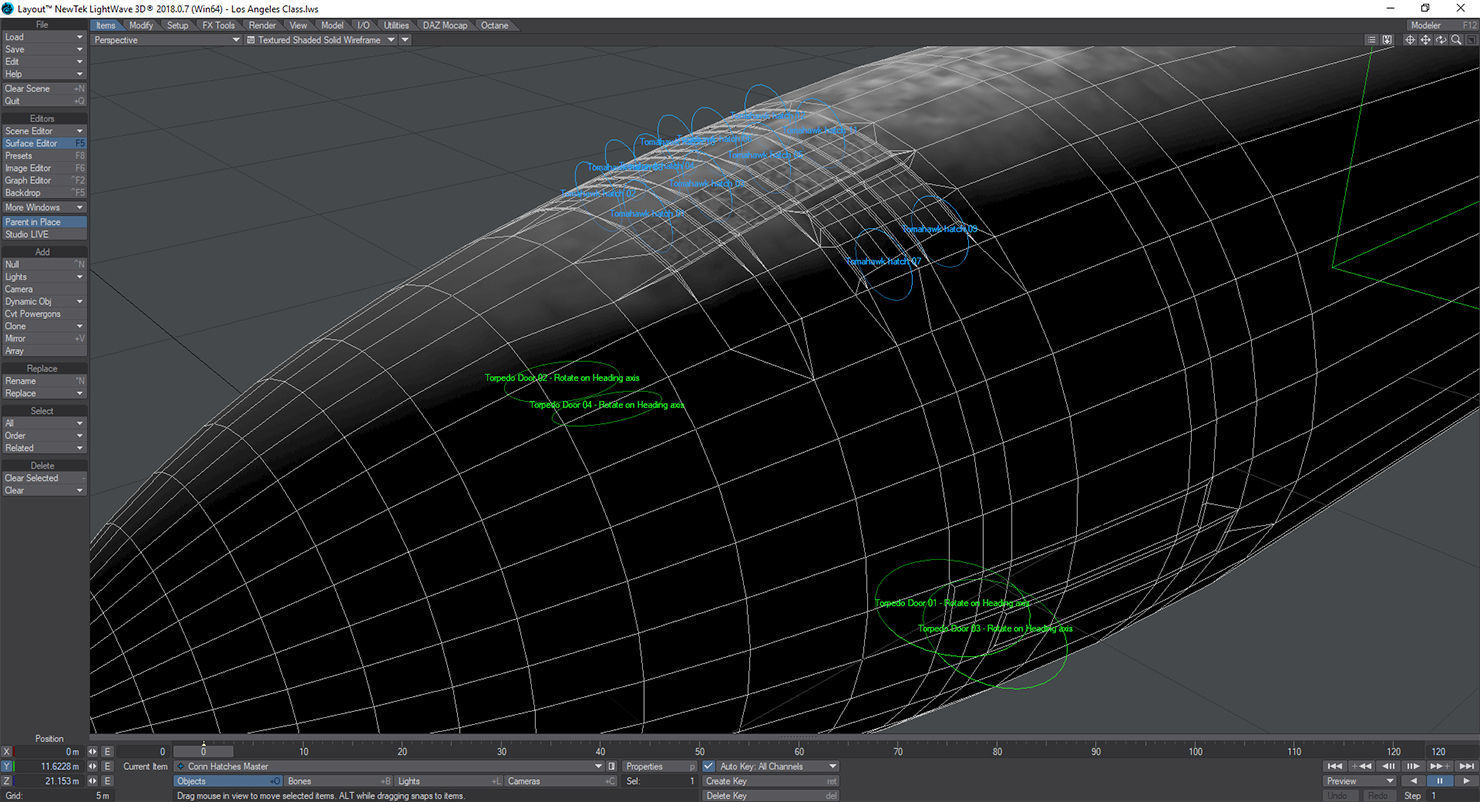Click the frame slider handle on the timeline
The image size is (1480, 802).
(203, 751)
